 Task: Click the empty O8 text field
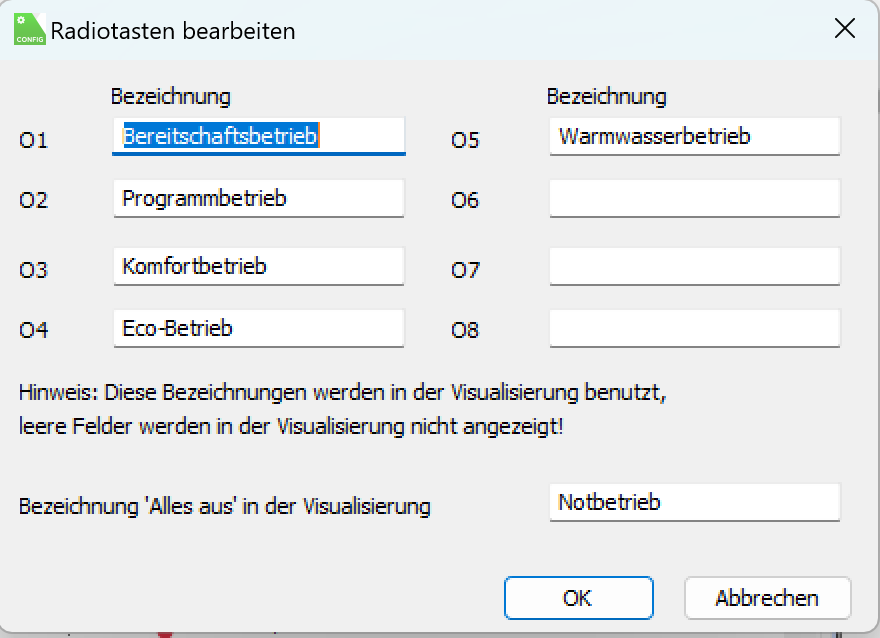(x=695, y=328)
